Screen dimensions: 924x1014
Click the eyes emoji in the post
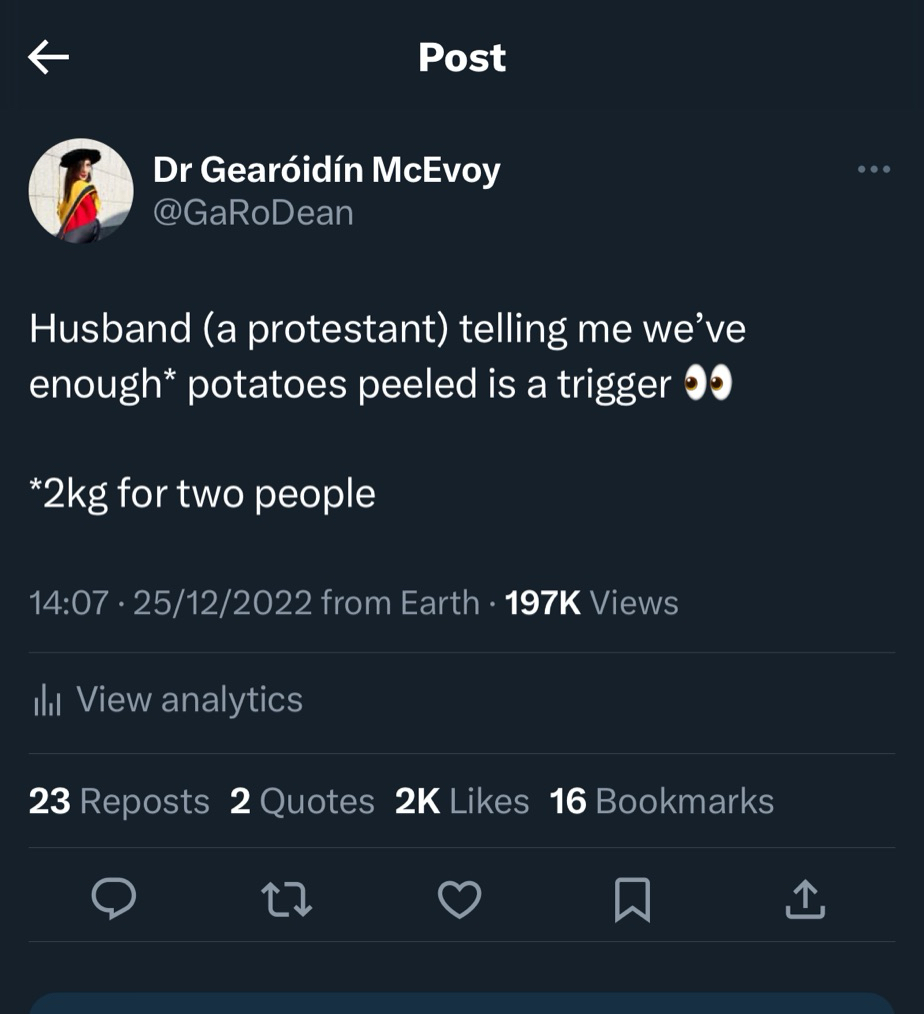[x=708, y=384]
